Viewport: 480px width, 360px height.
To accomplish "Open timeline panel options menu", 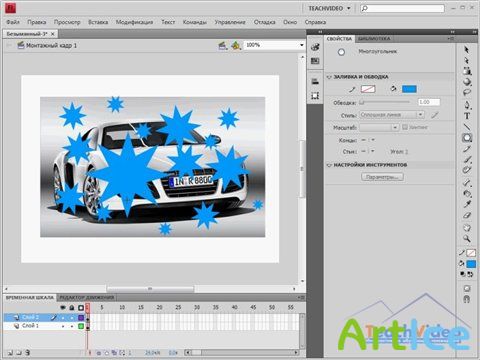I will (x=301, y=297).
